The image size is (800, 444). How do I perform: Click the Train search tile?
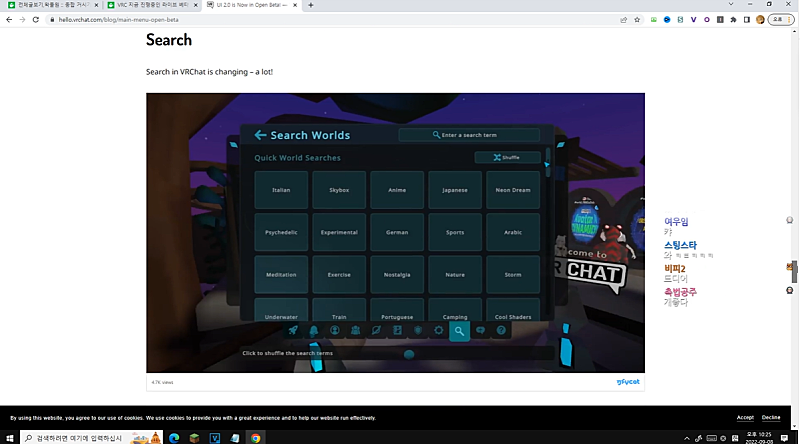point(339,310)
